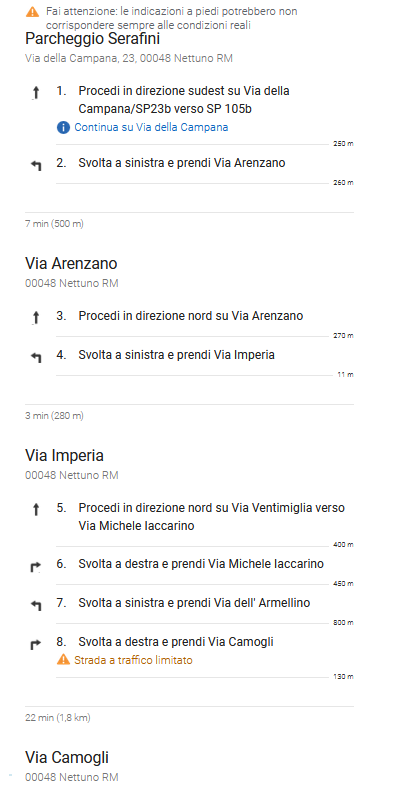414x802 pixels.
Task: Click the 7 min (500 m) summary
Action: [x=54, y=224]
